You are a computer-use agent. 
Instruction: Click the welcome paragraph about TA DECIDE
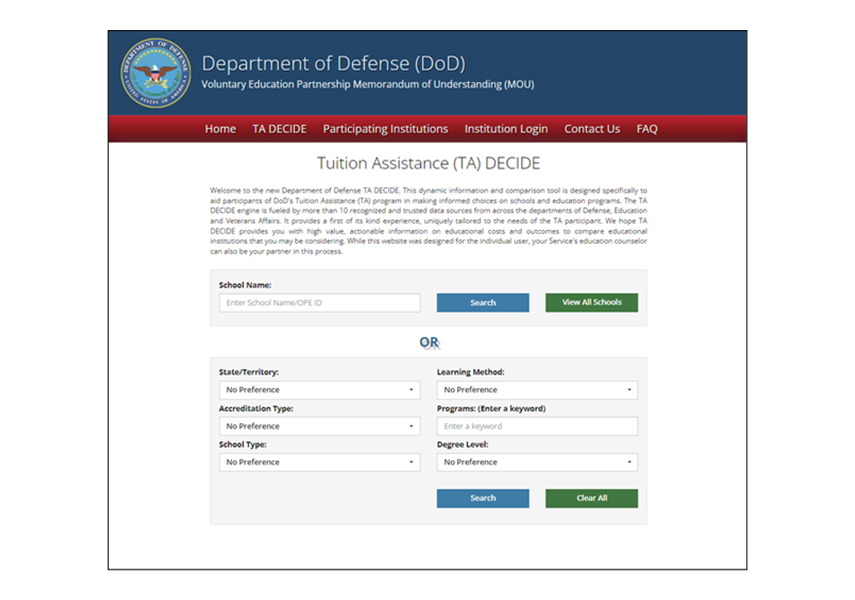tap(429, 221)
